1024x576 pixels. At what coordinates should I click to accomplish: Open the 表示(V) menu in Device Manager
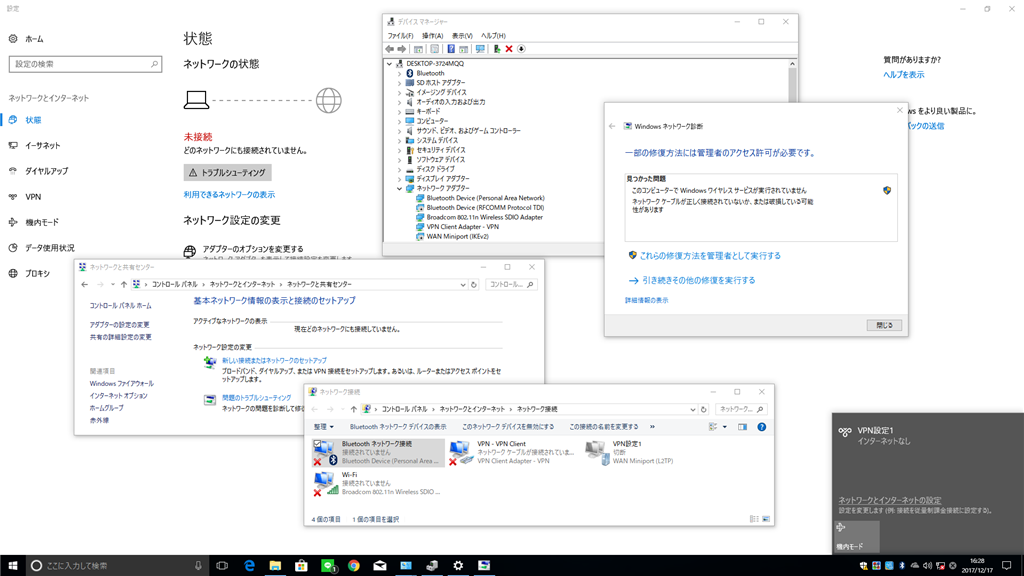(462, 36)
